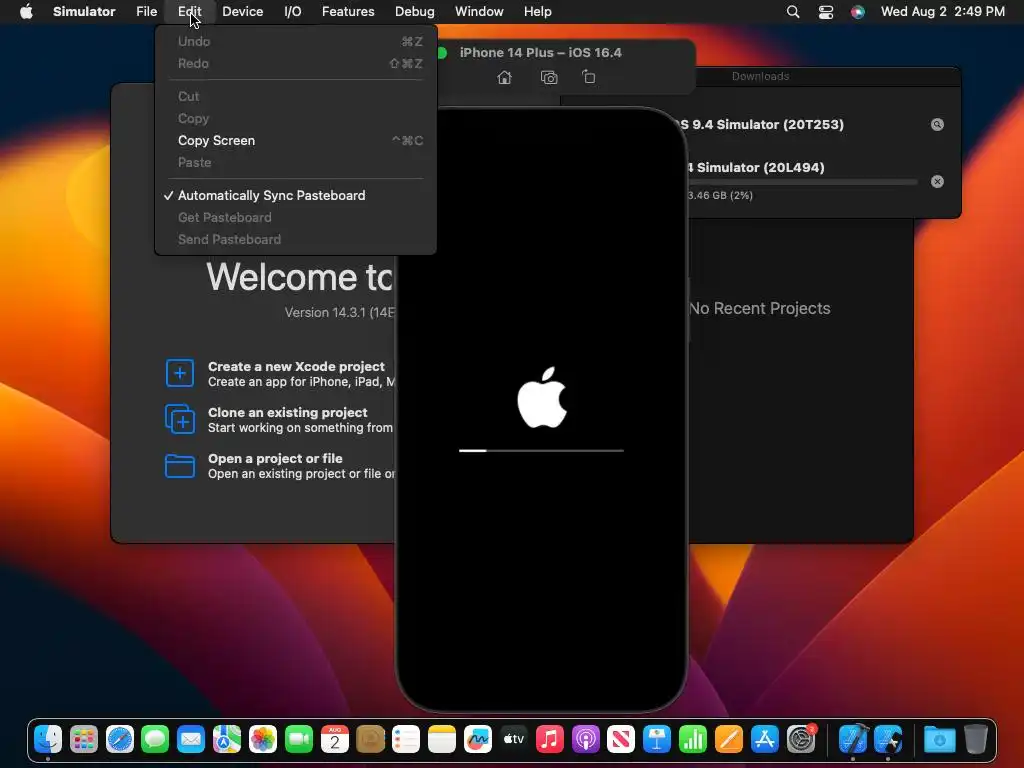This screenshot has width=1024, height=768.
Task: Open App Store from the Dock
Action: (764, 739)
